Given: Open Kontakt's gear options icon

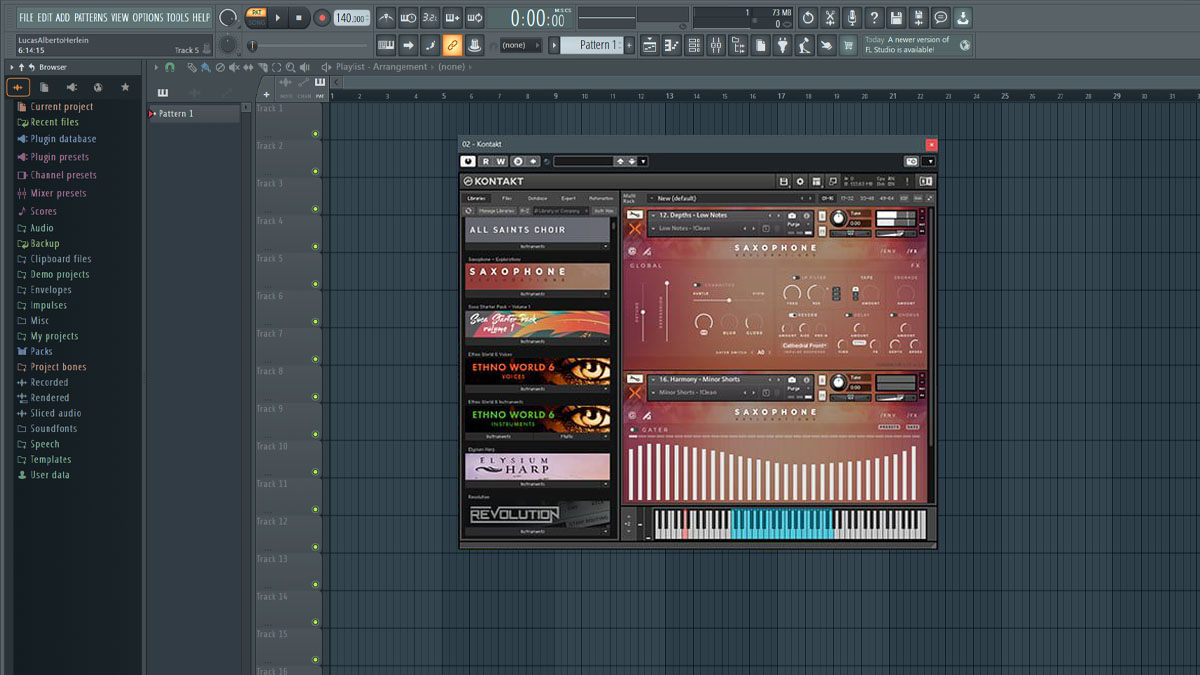Looking at the screenshot, I should 800,181.
